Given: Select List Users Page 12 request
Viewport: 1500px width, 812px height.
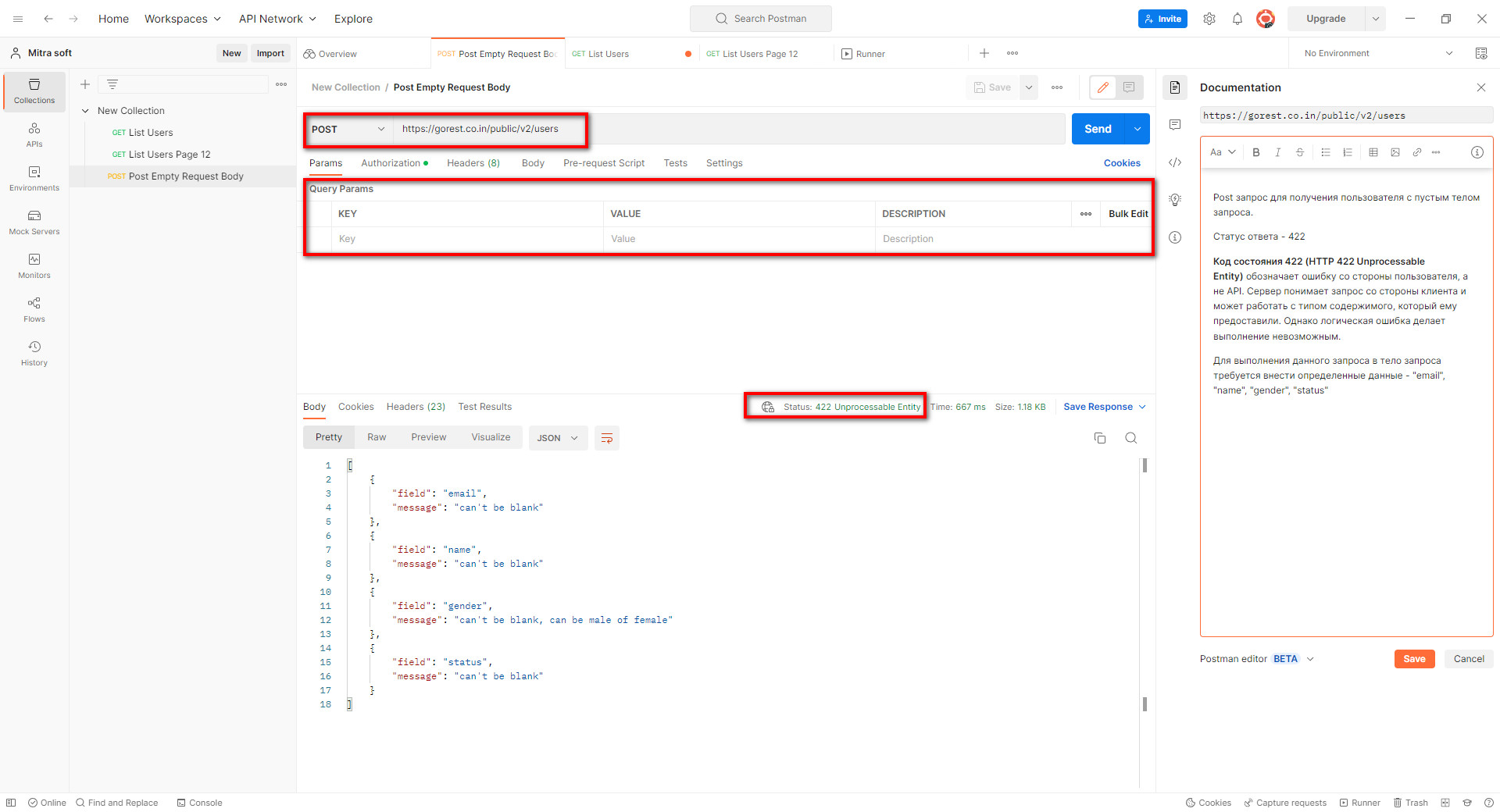Looking at the screenshot, I should (x=170, y=155).
